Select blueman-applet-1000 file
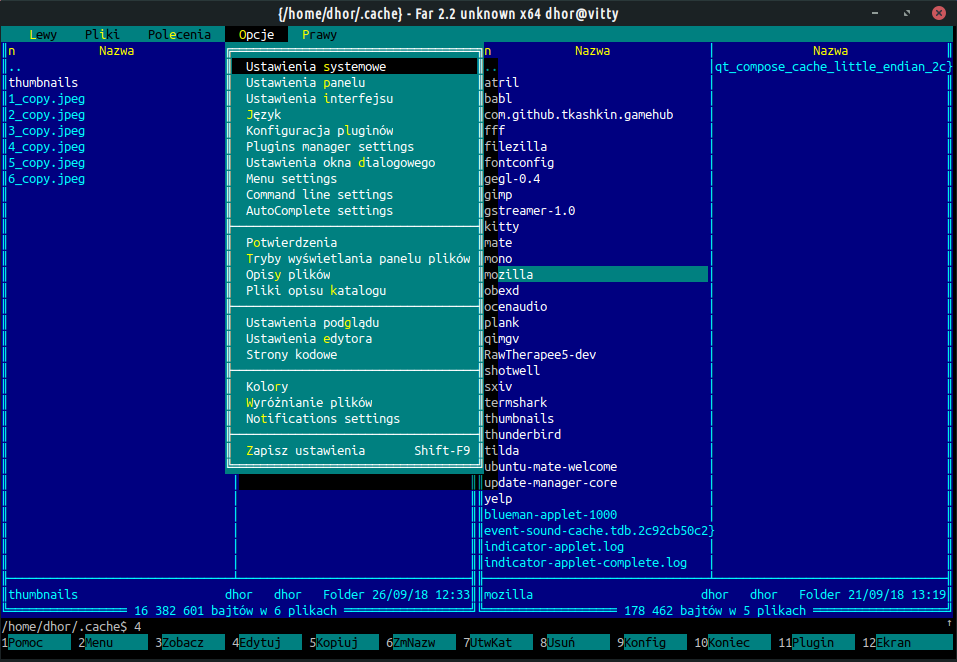This screenshot has width=957, height=662. pos(551,514)
